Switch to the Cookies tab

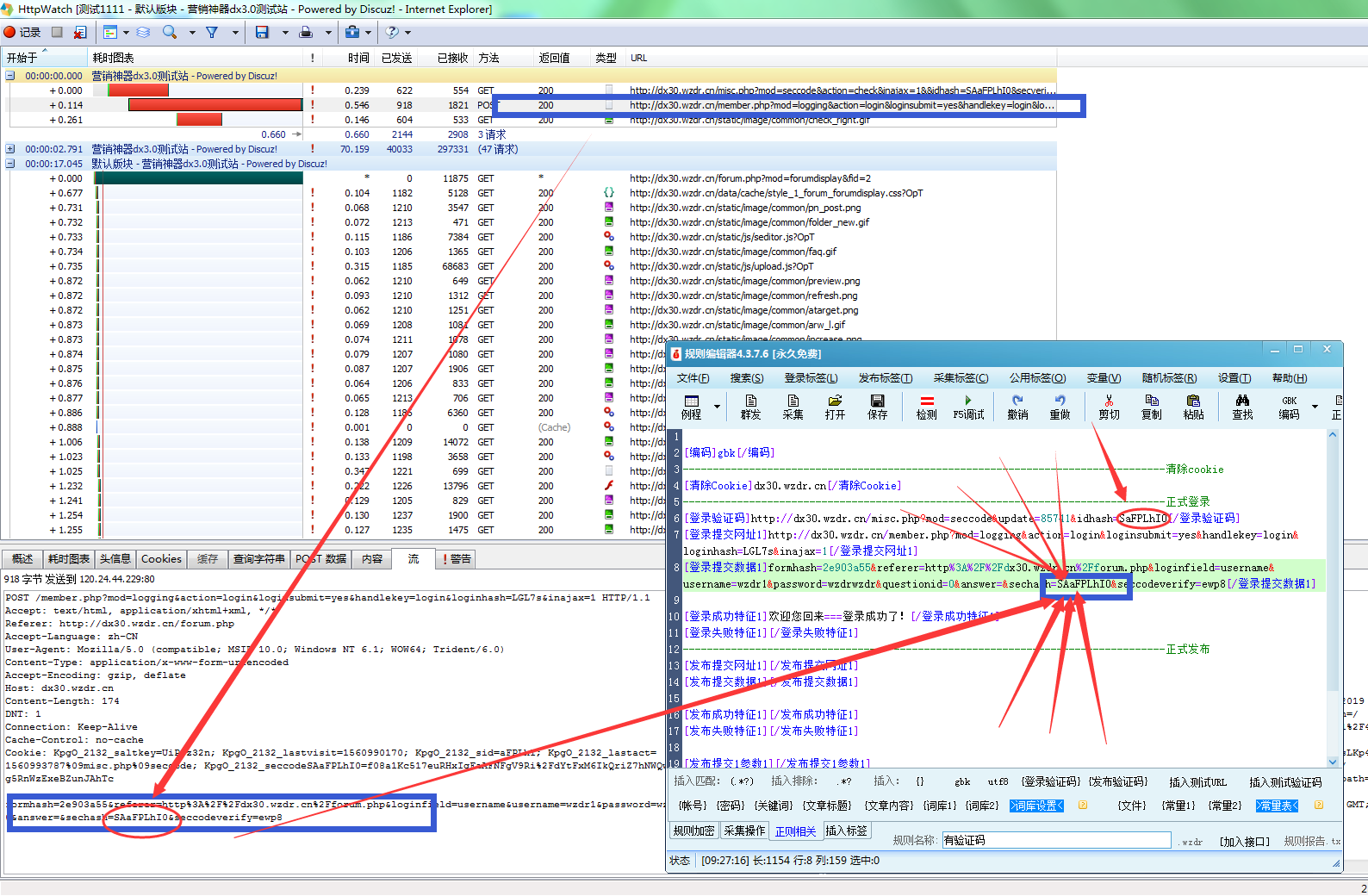click(161, 559)
